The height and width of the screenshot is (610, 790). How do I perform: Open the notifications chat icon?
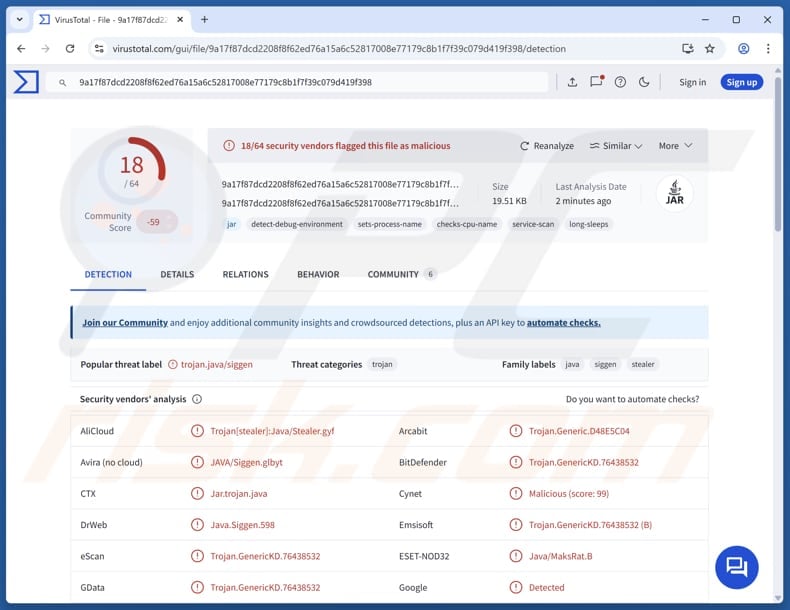click(597, 82)
